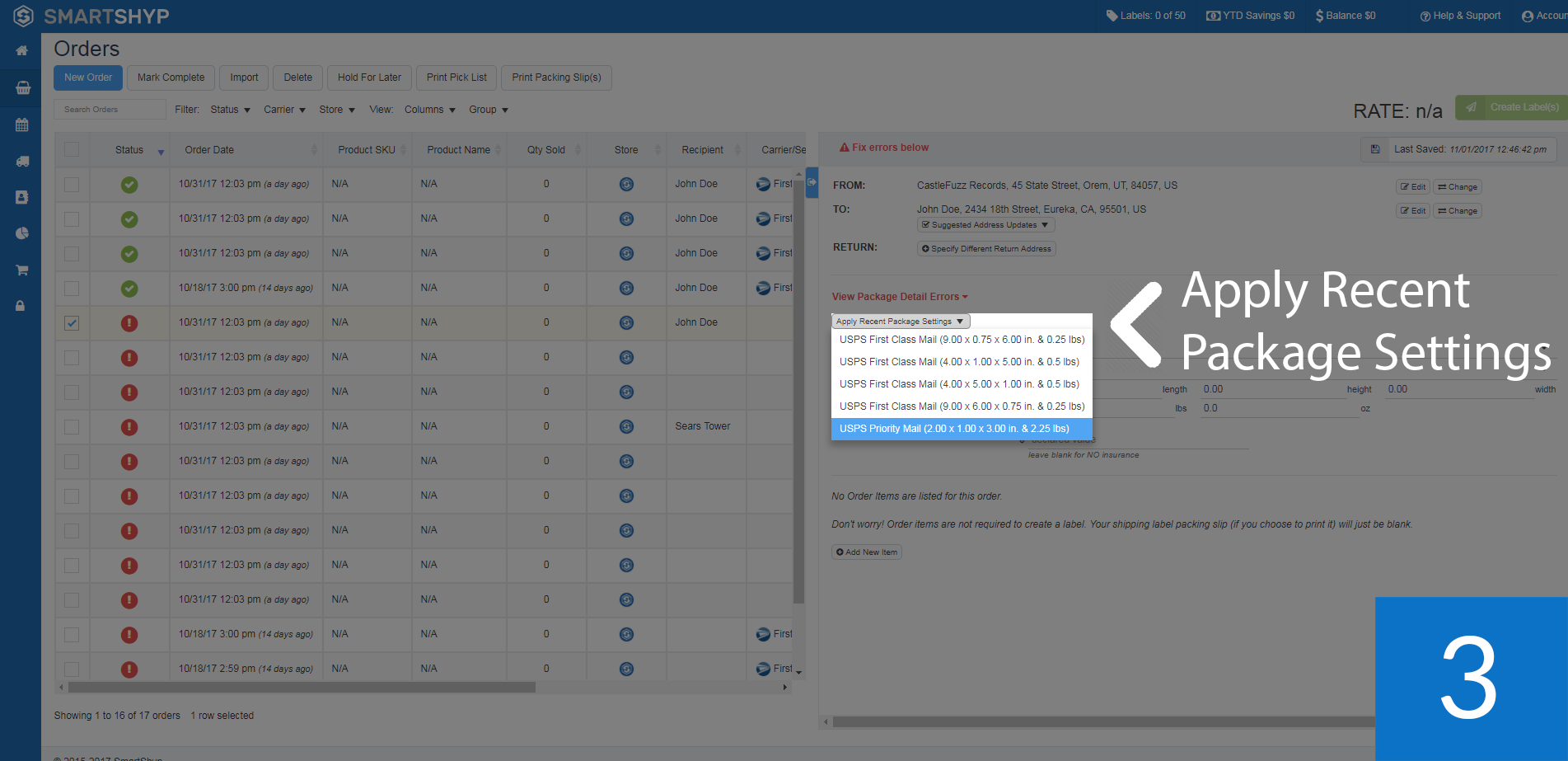
Task: Check the 10/18/17 2:59 pm row checkbox
Action: (72, 669)
